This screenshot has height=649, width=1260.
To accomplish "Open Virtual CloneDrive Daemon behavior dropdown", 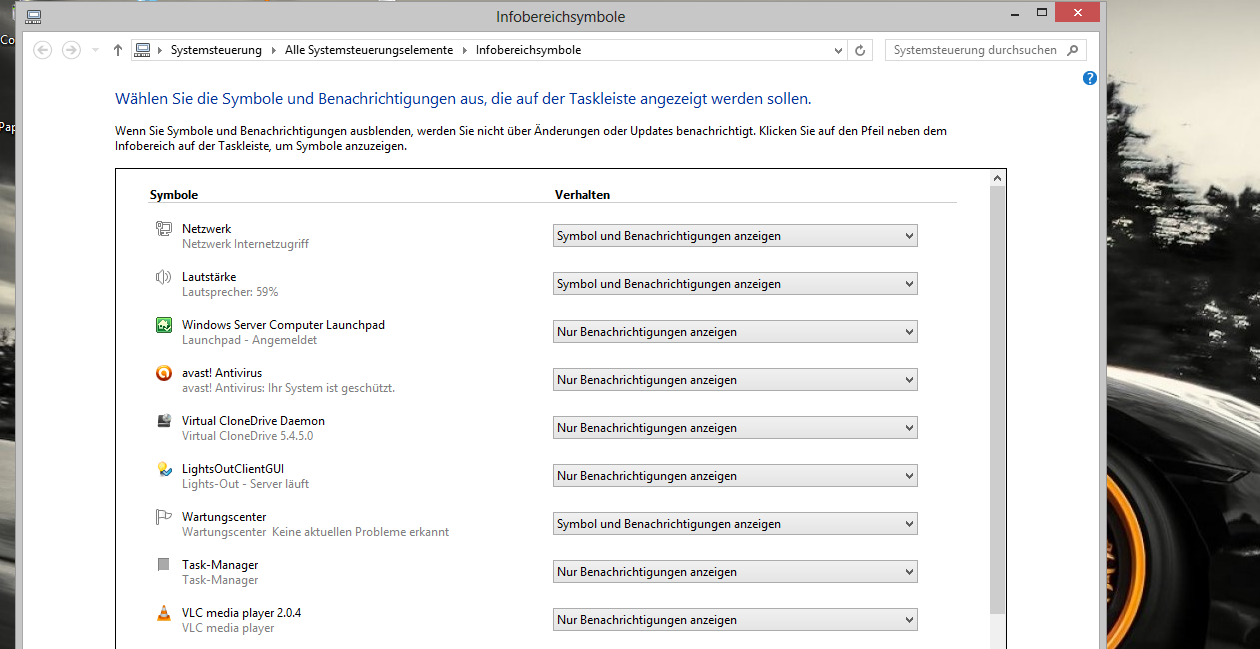I will 735,428.
